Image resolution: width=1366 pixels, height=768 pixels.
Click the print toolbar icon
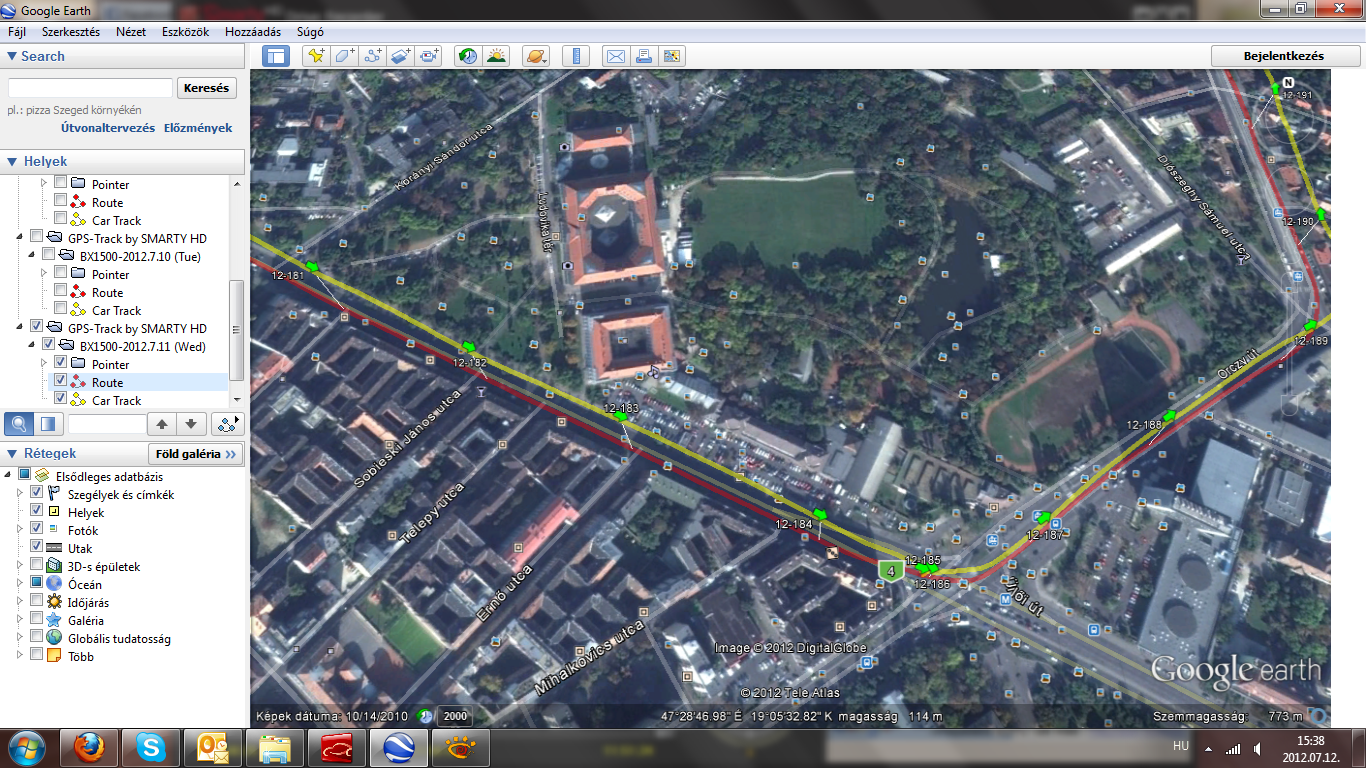tap(644, 56)
